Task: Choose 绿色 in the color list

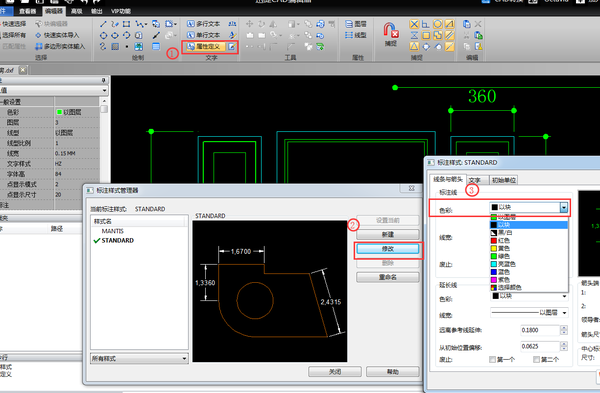Action: coord(529,256)
